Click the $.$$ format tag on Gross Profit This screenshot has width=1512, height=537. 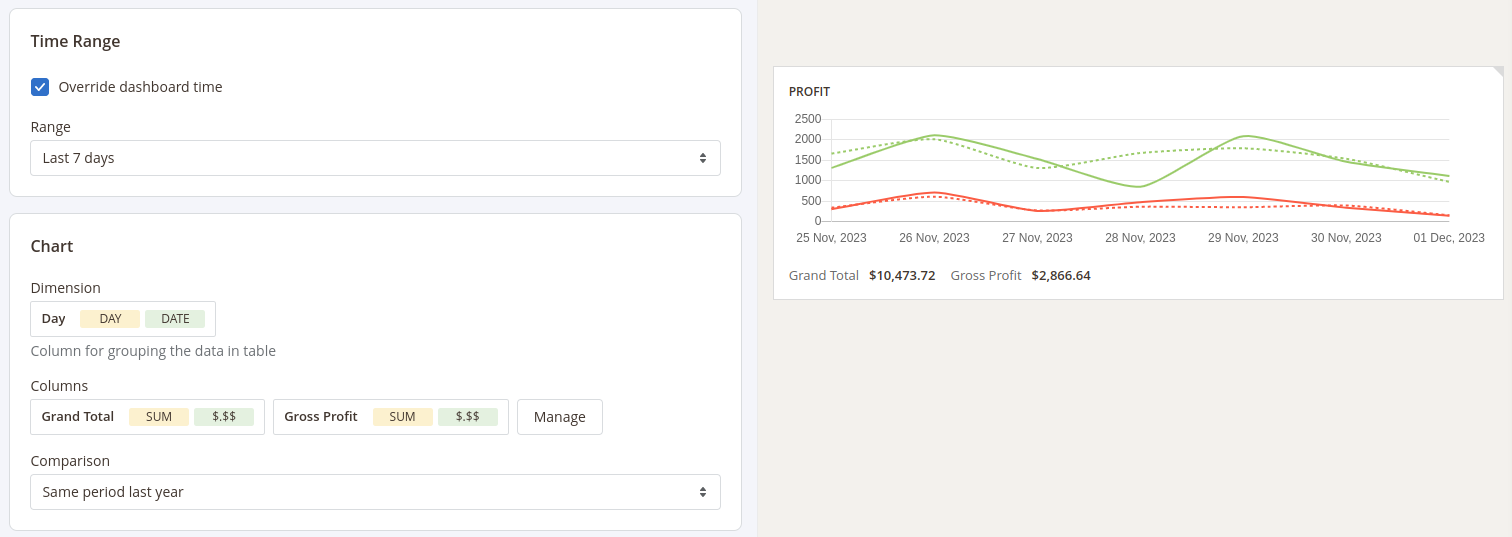(467, 417)
